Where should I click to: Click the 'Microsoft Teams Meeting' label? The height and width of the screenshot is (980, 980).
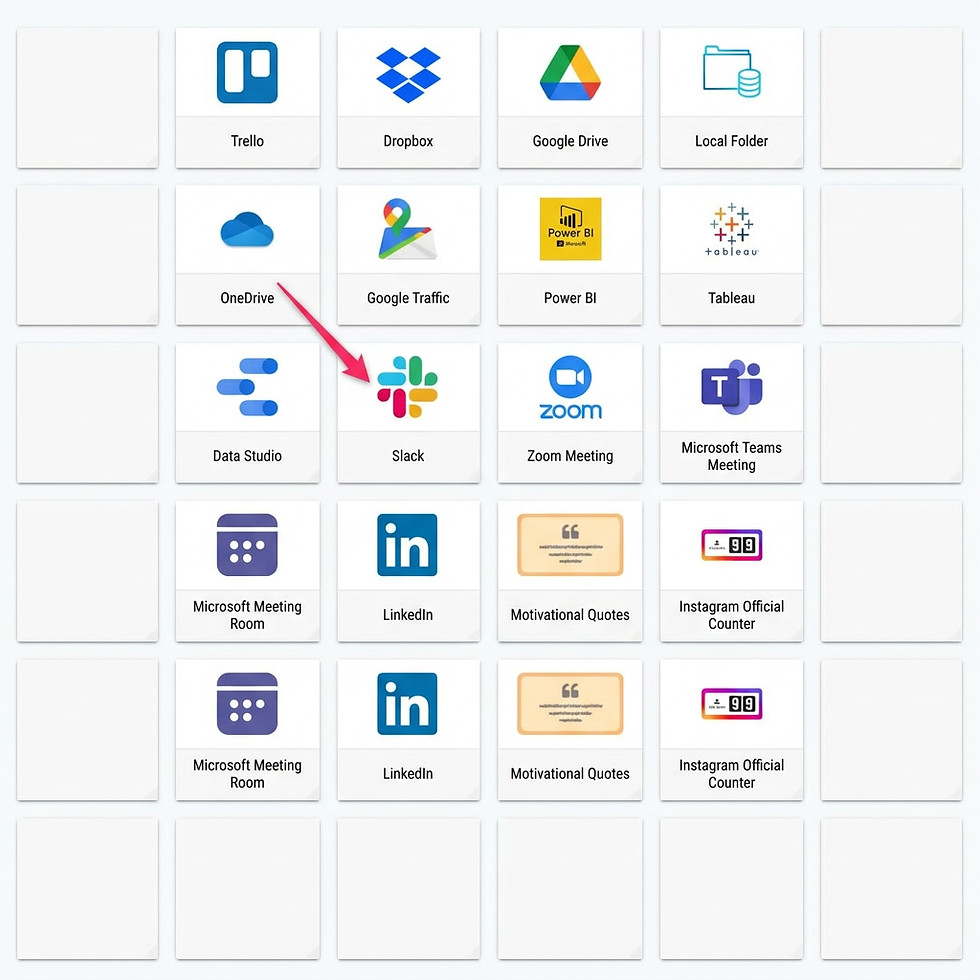click(x=731, y=456)
